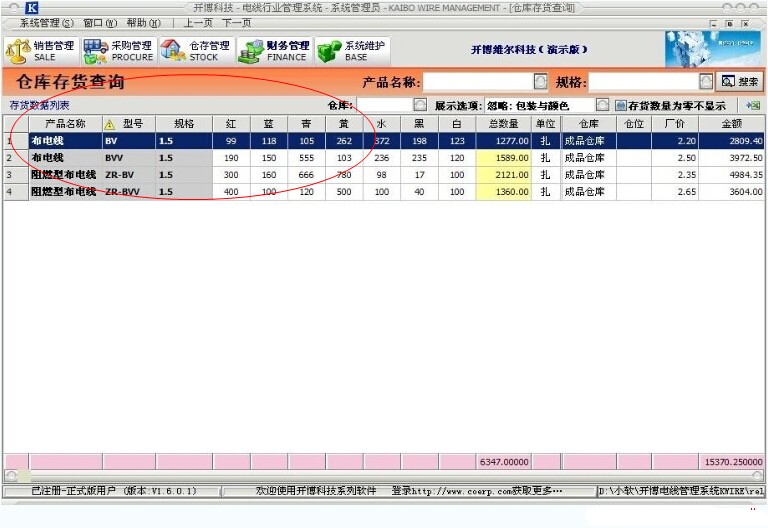Click total quantity cell 2121.00
768x528 pixels.
click(x=504, y=175)
